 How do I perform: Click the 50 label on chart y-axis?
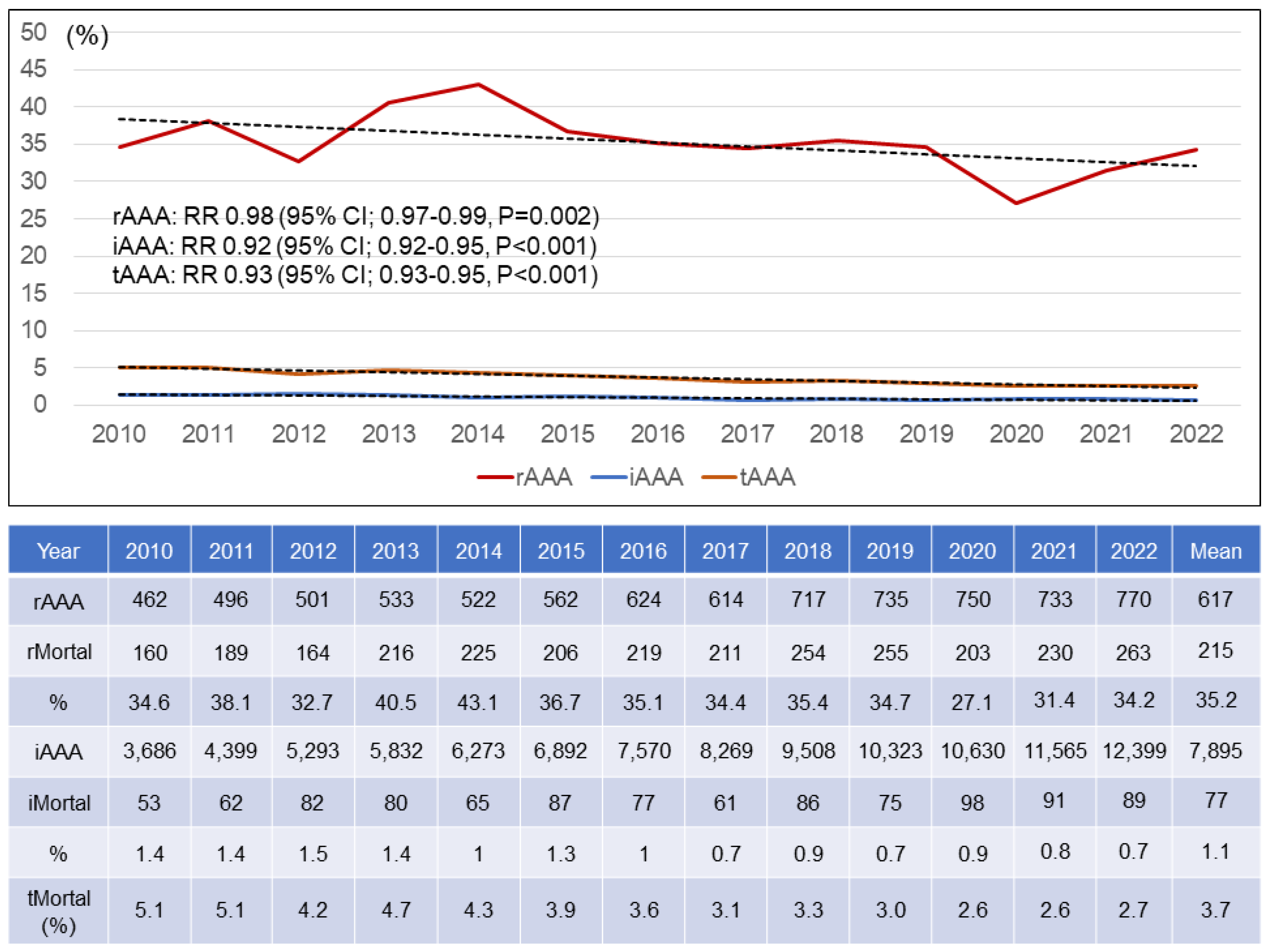33,32
